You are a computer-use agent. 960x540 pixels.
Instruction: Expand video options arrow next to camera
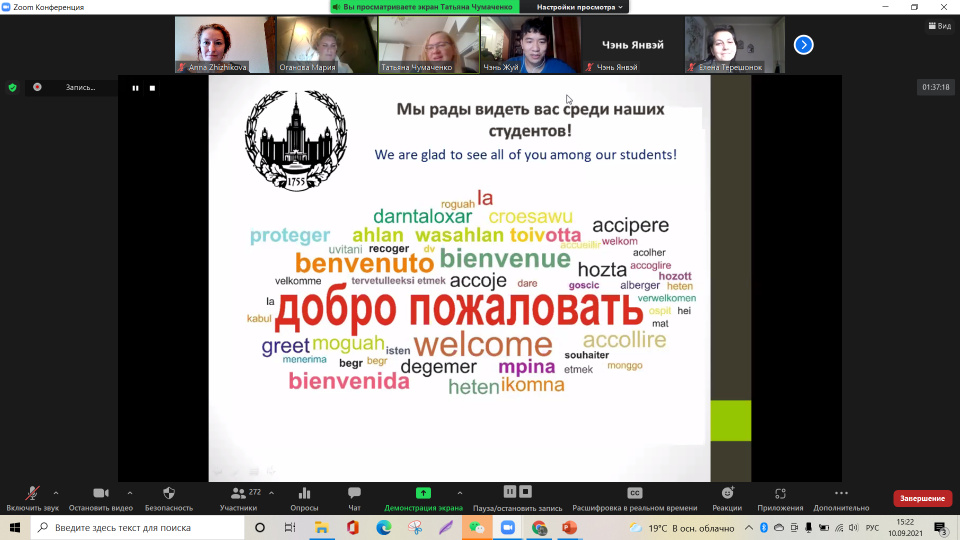[x=130, y=493]
